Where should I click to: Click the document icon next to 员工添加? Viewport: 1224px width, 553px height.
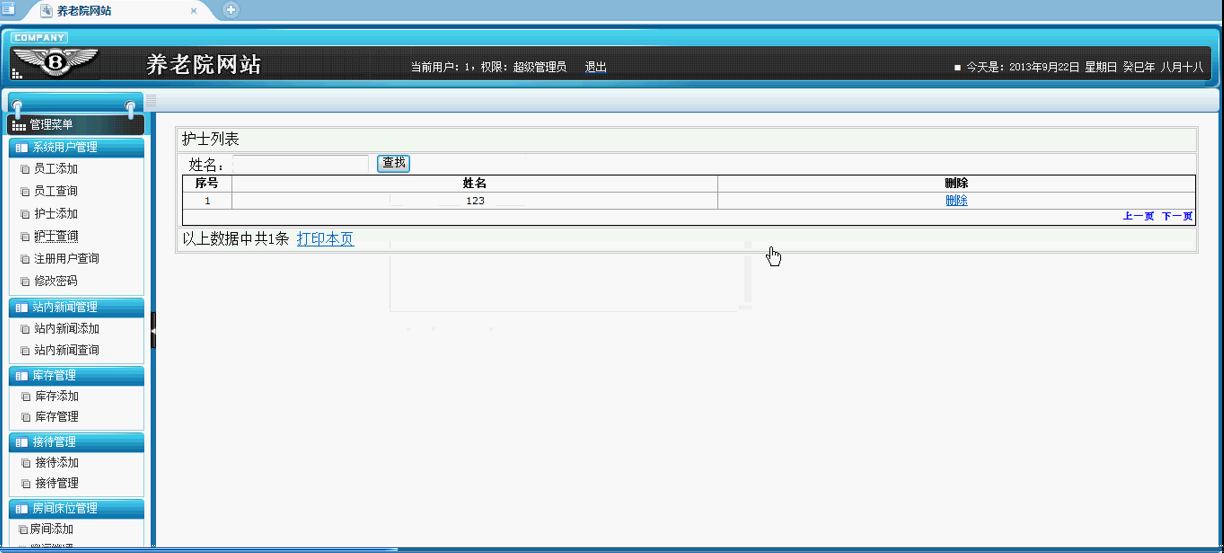click(26, 169)
